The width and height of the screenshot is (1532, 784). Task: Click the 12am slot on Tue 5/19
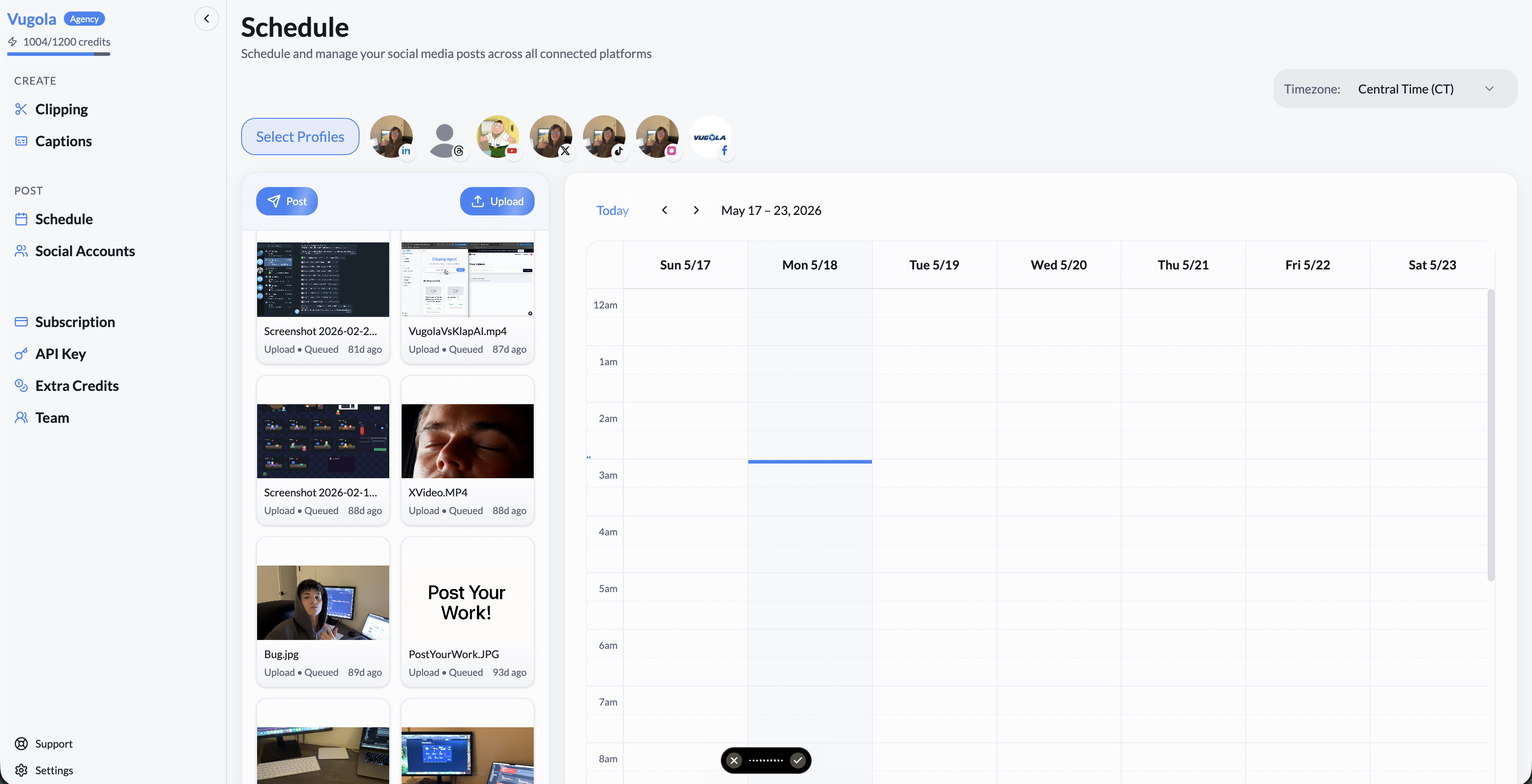[934, 304]
